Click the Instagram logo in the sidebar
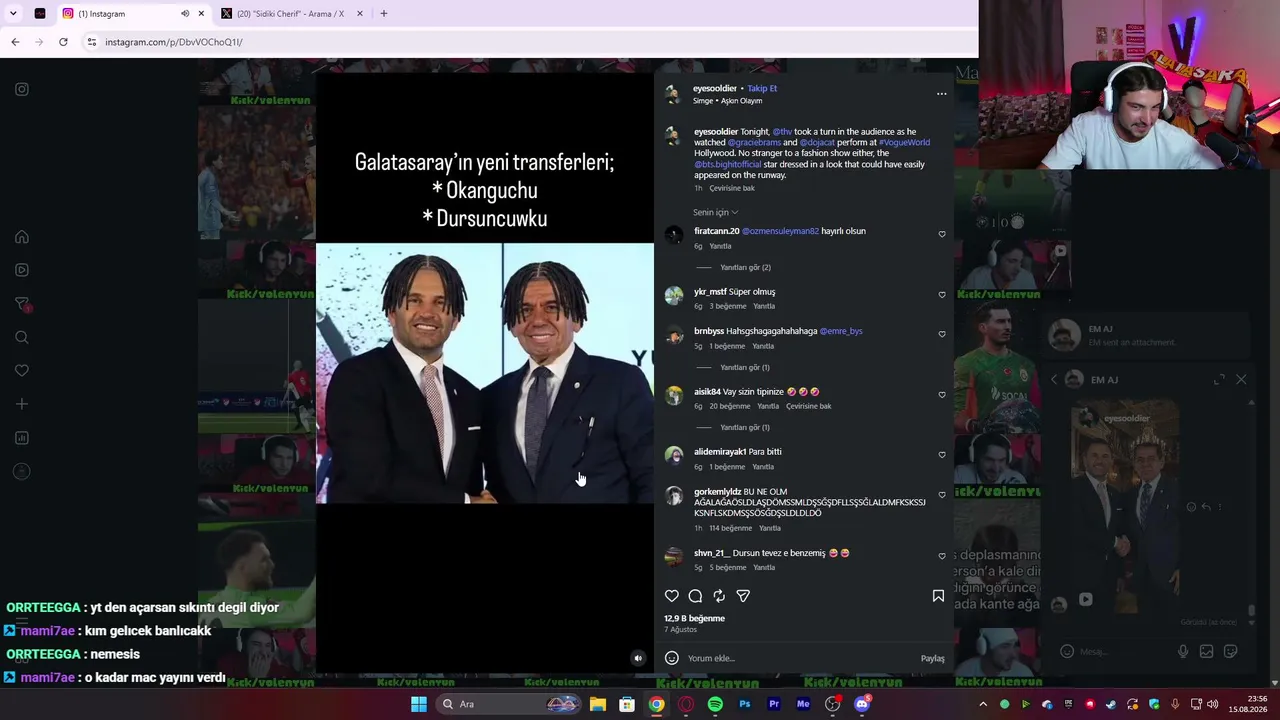1280x720 pixels. [22, 89]
